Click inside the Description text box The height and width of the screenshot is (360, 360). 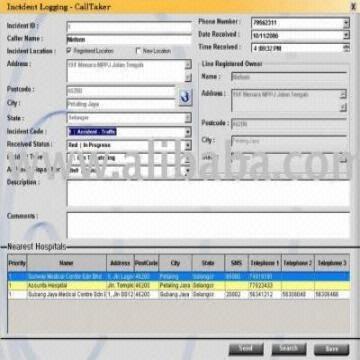(208, 194)
